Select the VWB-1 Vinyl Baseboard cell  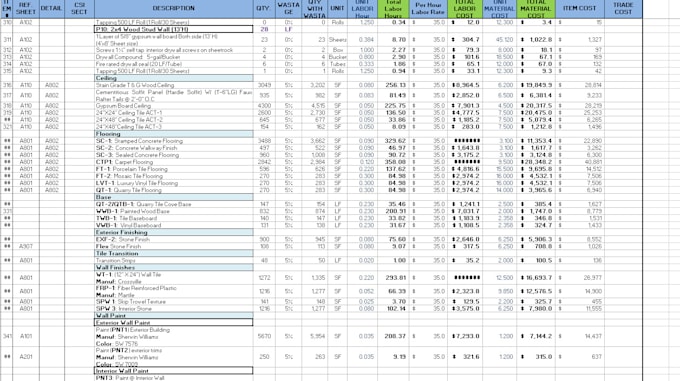click(x=173, y=225)
